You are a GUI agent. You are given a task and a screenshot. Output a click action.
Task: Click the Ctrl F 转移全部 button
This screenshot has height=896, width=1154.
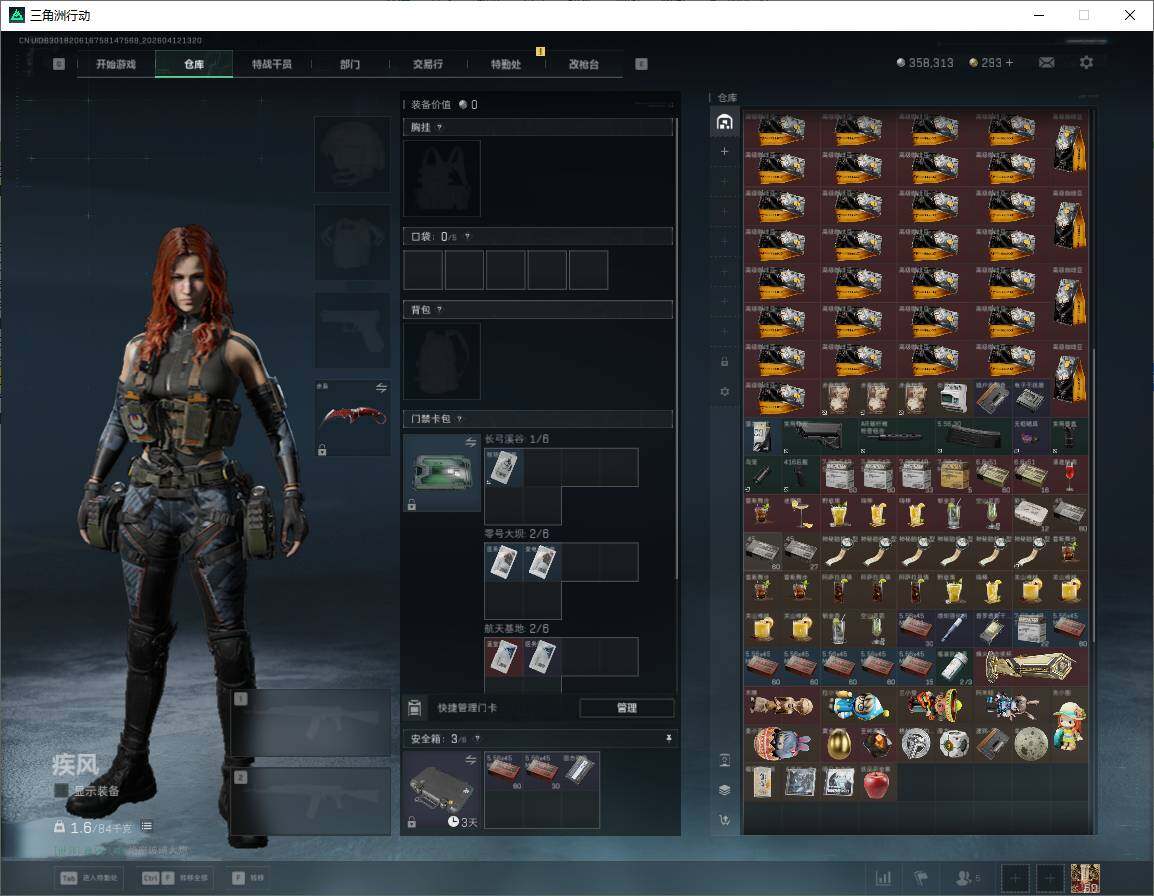coord(177,878)
